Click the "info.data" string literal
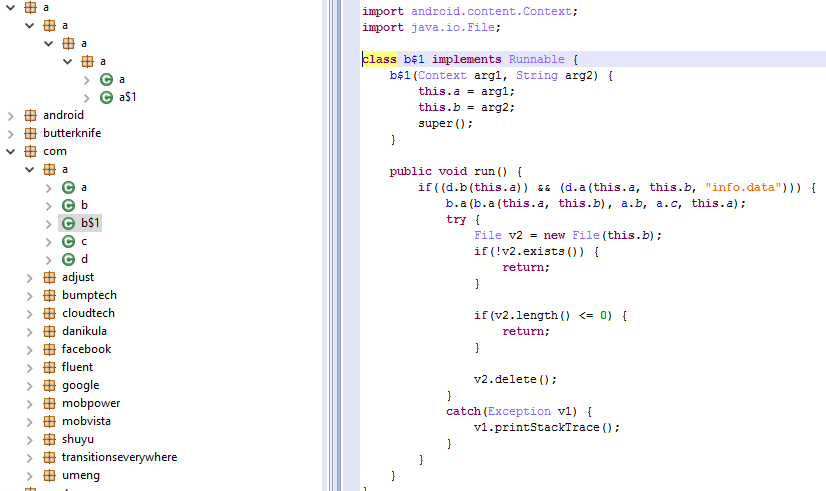 [x=743, y=187]
